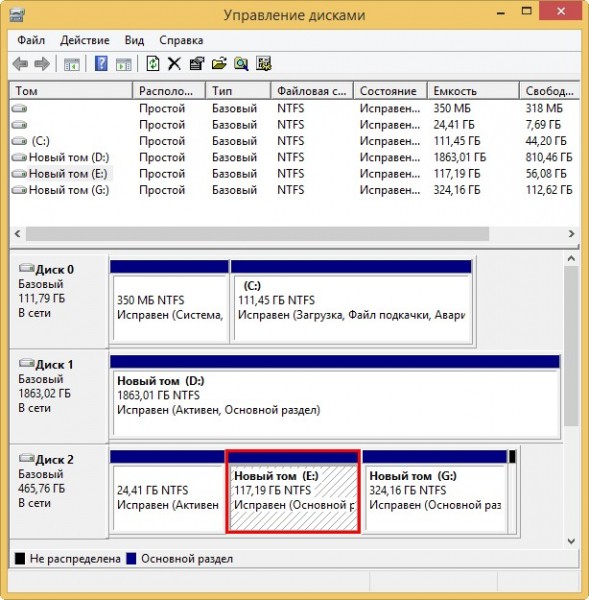Click the Диск 2 label panel

tap(58, 492)
